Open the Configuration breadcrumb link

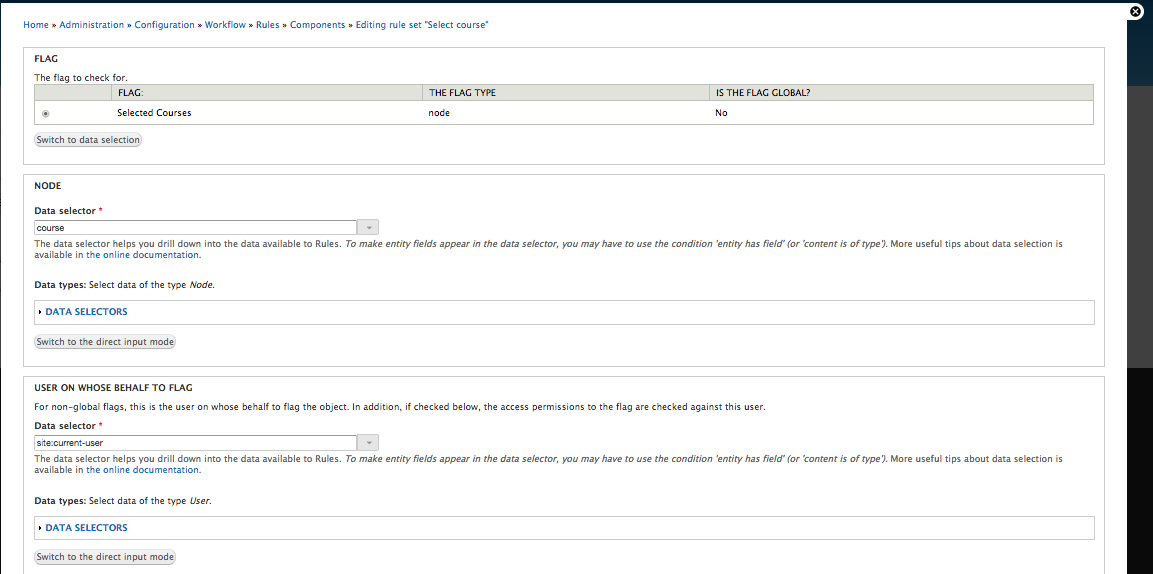pyautogui.click(x=165, y=25)
